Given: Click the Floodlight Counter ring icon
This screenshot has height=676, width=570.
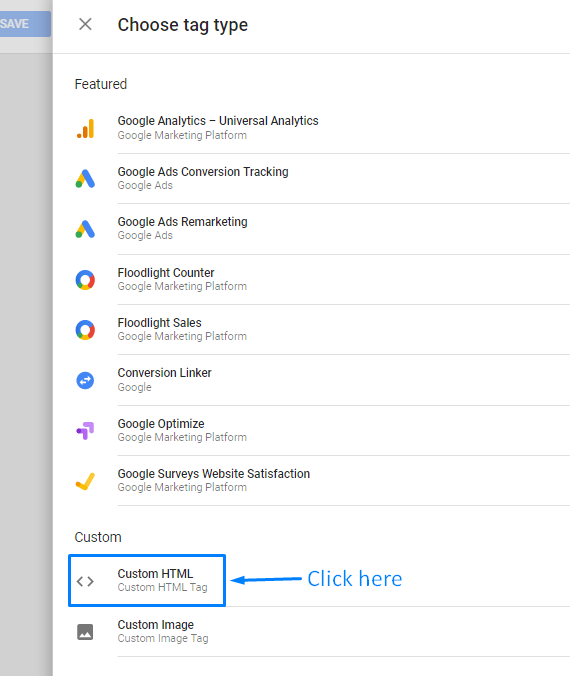Looking at the screenshot, I should [85, 280].
